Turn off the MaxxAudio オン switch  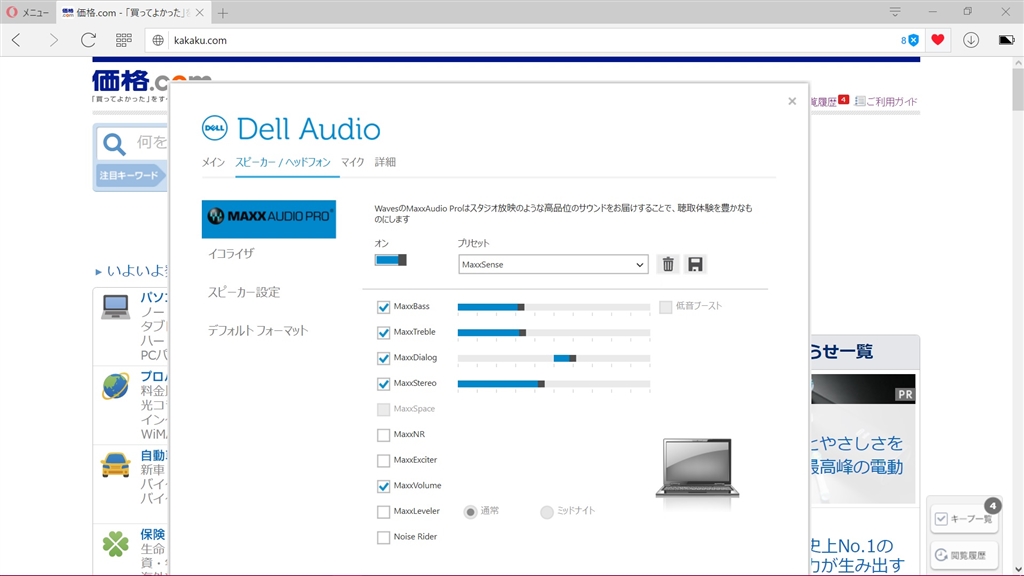[391, 260]
